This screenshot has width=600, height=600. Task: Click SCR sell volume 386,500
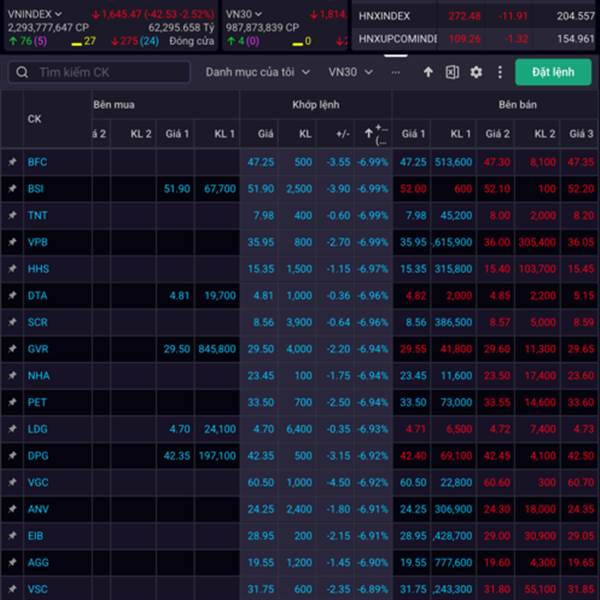tap(453, 322)
